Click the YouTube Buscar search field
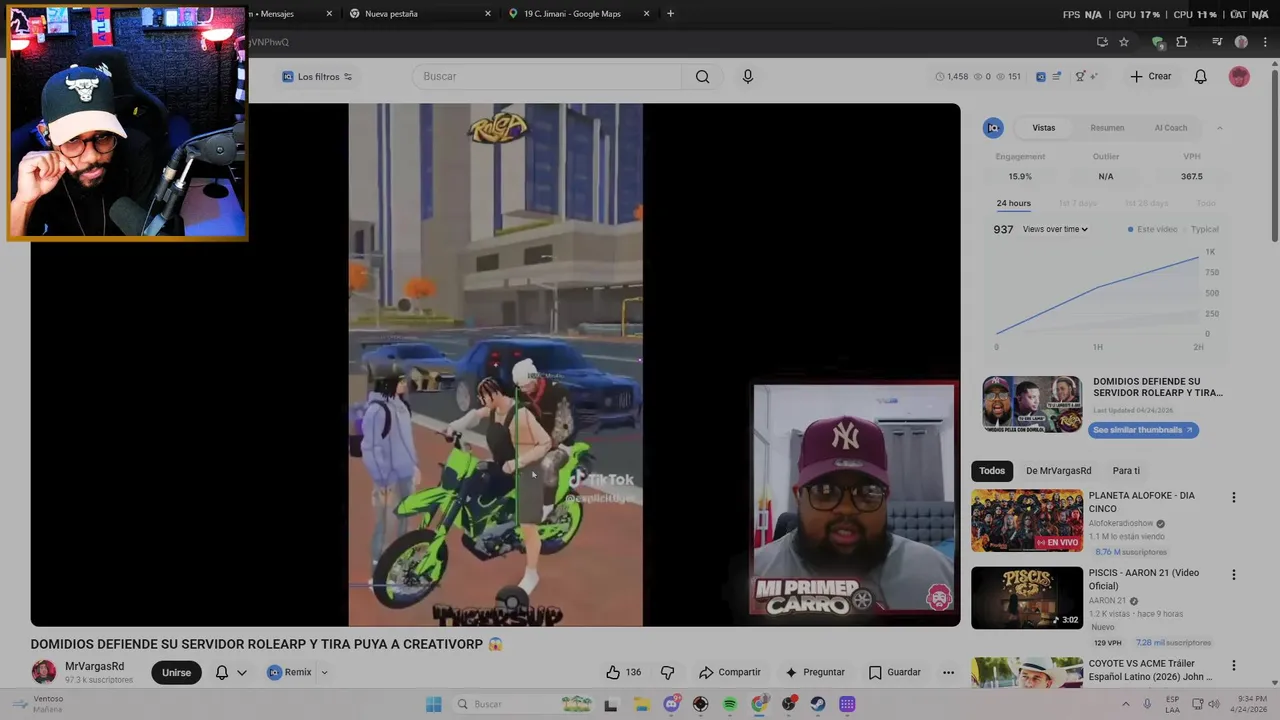This screenshot has width=1280, height=720. (x=547, y=77)
